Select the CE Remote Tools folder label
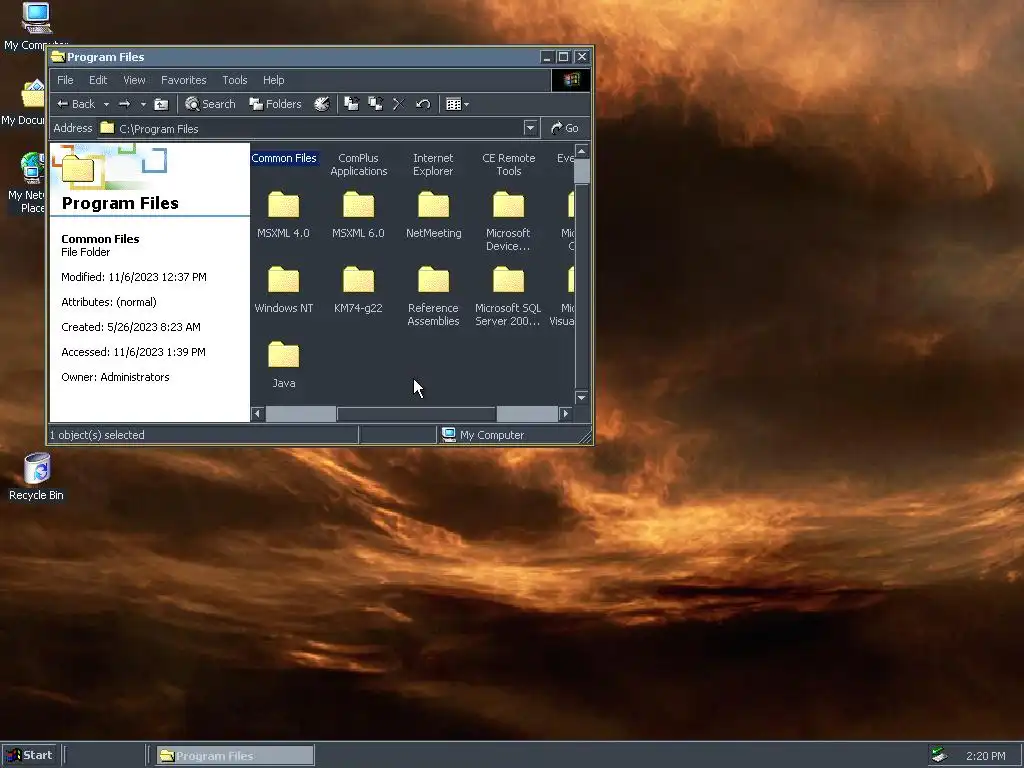Image resolution: width=1024 pixels, height=768 pixels. coord(508,165)
